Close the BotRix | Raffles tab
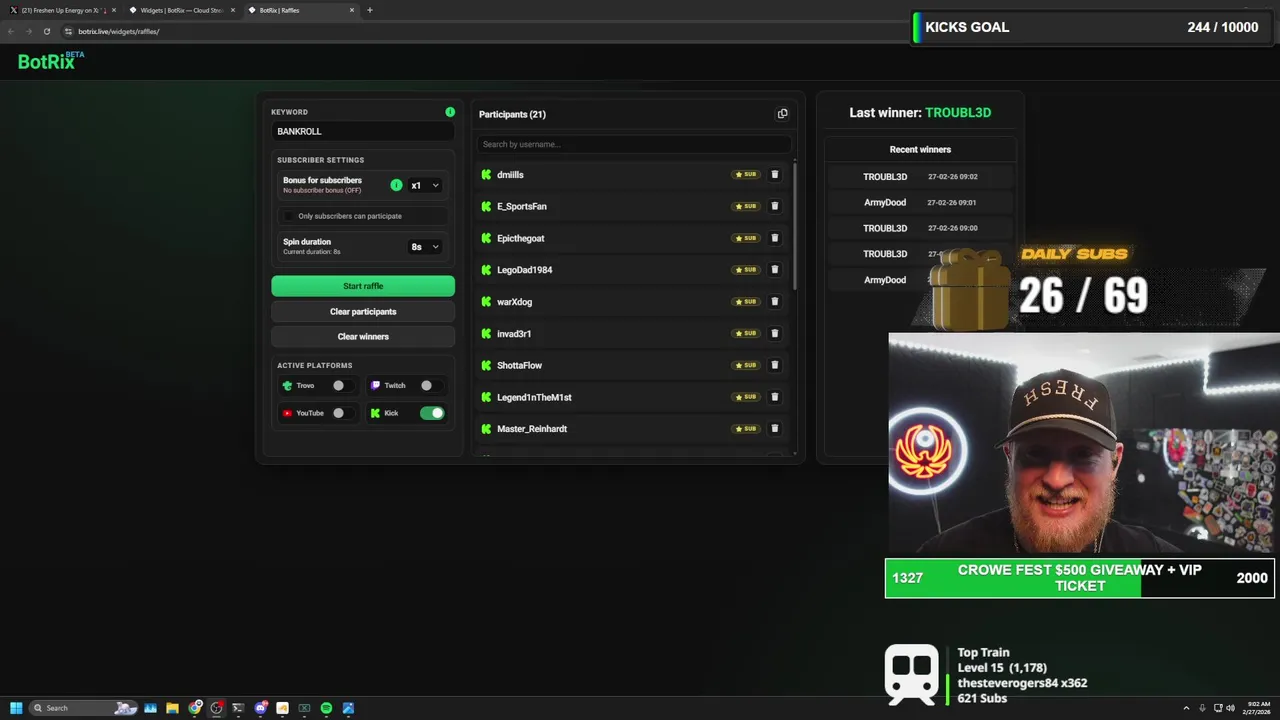This screenshot has width=1280, height=720. pyautogui.click(x=352, y=10)
